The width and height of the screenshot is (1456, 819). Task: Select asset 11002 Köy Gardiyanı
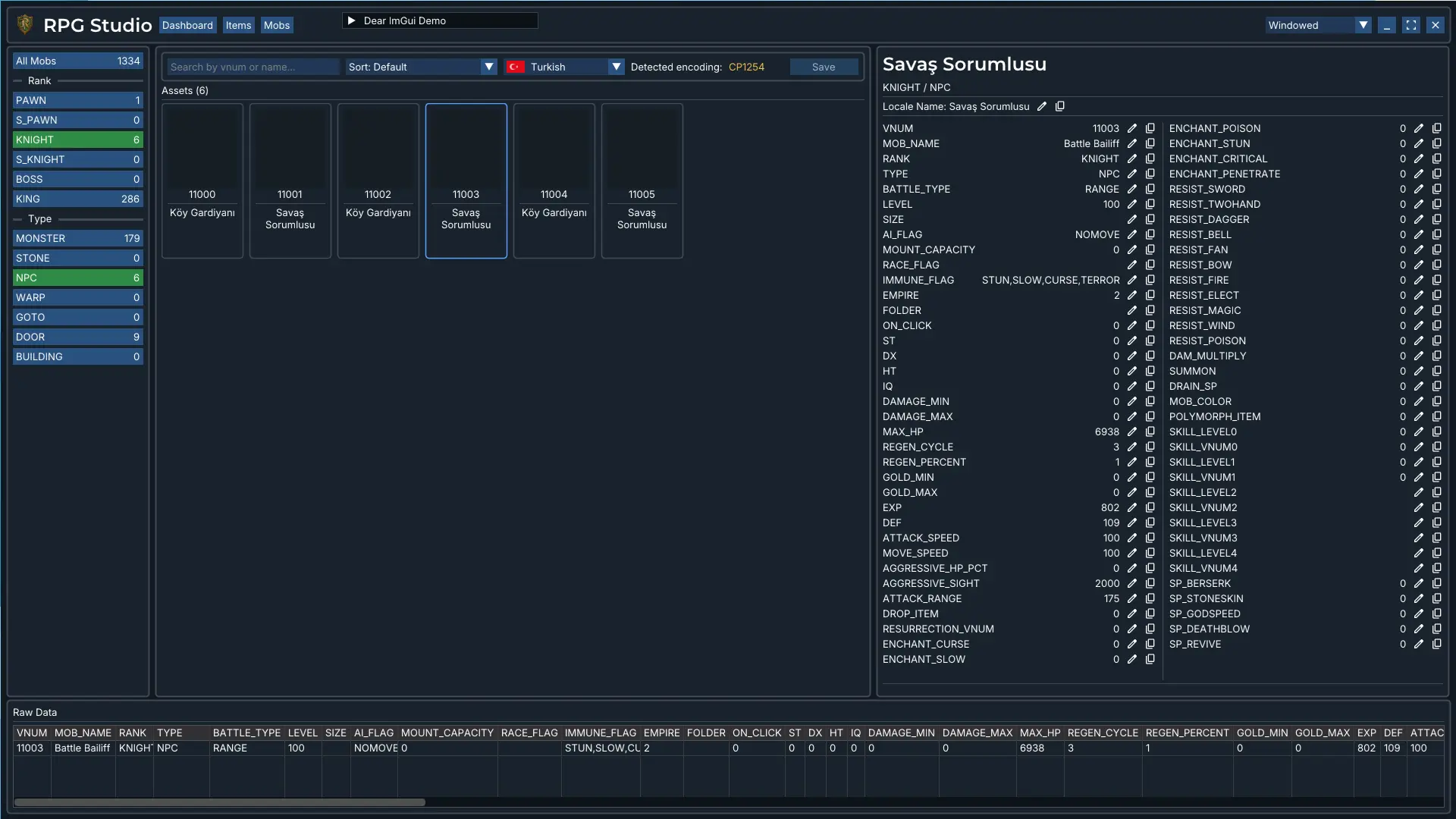(378, 180)
